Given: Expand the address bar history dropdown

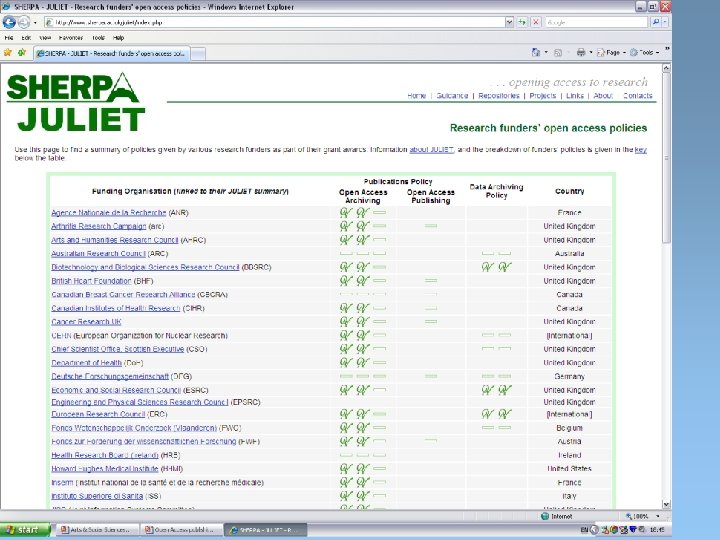Looking at the screenshot, I should tap(509, 22).
